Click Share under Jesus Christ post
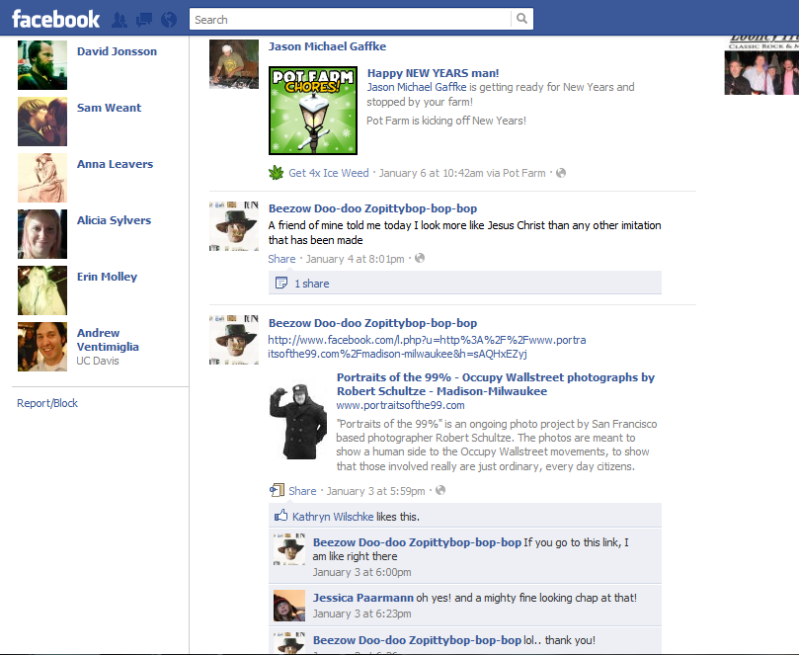Screen dimensions: 799x655 pos(281,259)
